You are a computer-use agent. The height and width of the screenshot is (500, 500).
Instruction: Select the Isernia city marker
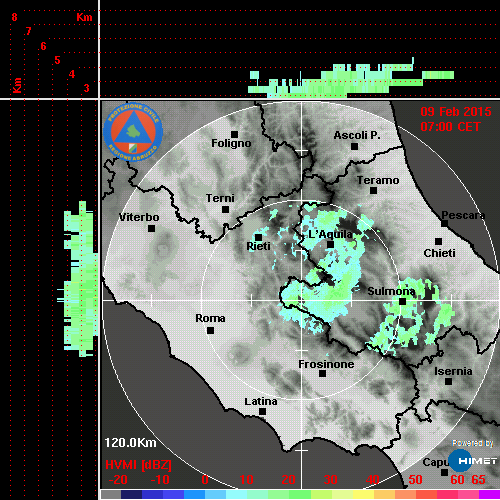[x=449, y=381]
